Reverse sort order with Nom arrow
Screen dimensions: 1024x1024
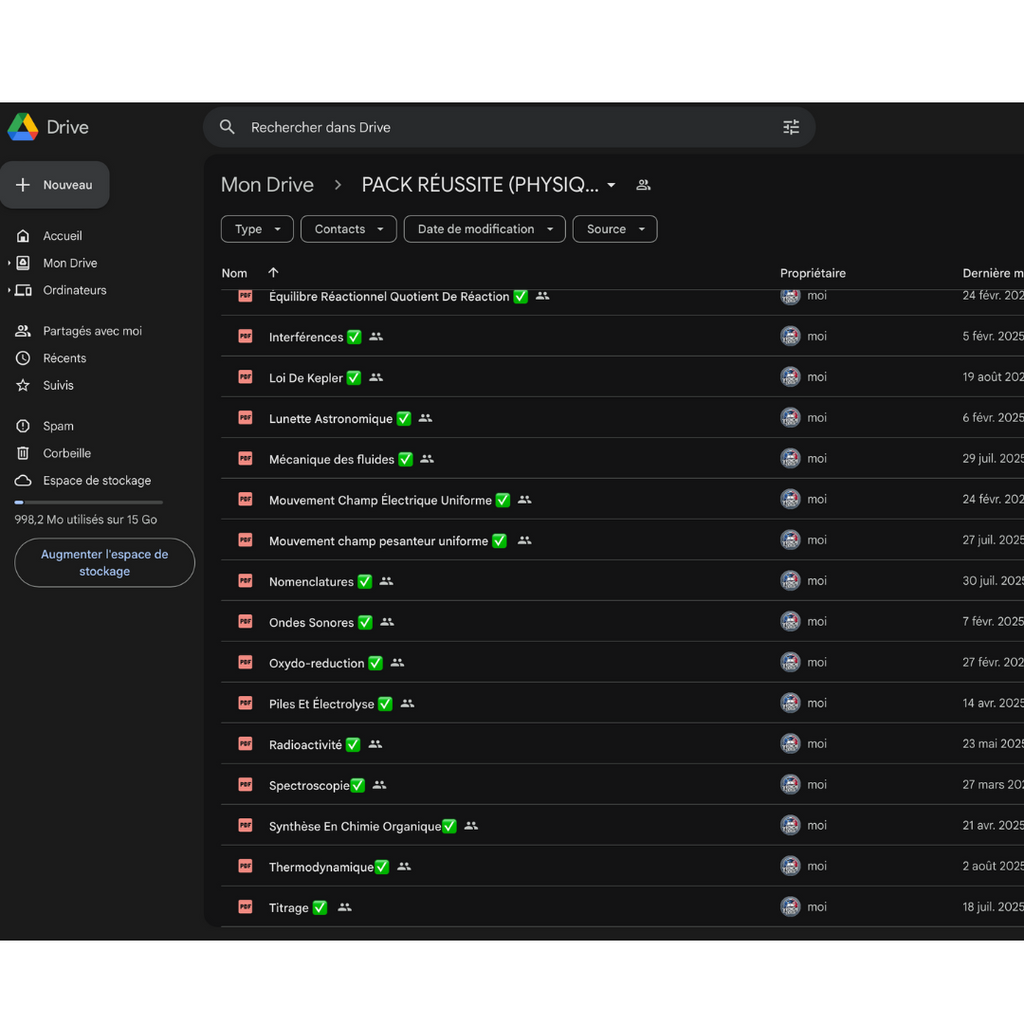tap(273, 273)
